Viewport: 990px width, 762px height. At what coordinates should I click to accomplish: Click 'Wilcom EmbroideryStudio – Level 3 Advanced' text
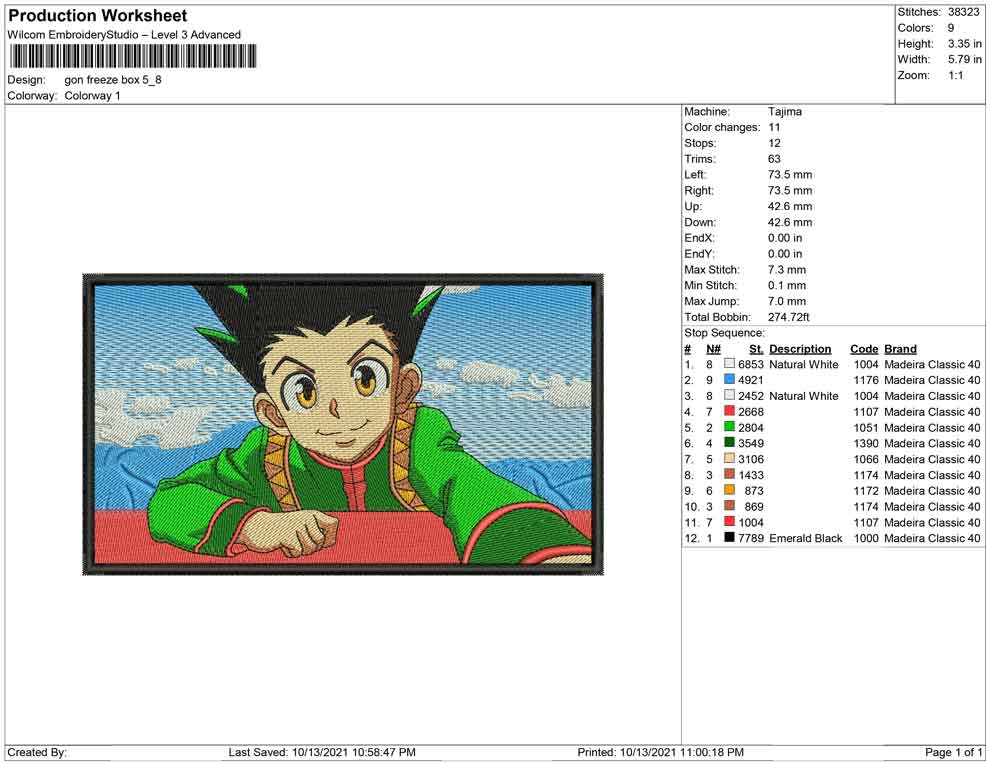coord(124,35)
